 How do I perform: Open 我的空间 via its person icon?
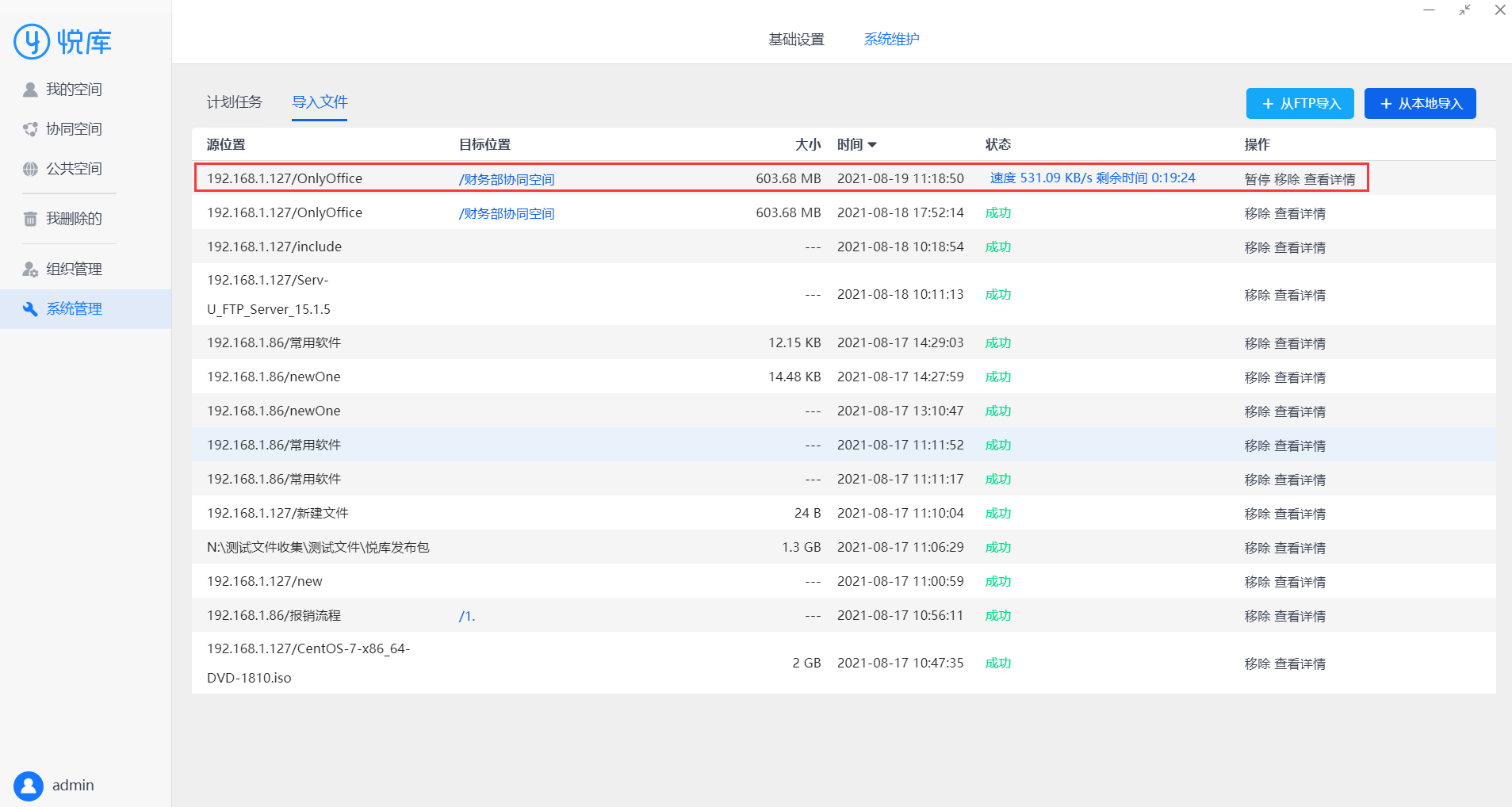[30, 90]
